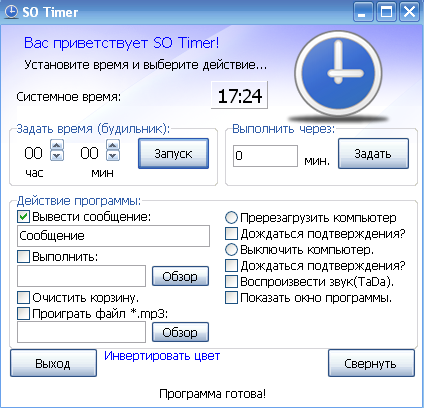Open Обзор next to Выполнить field
This screenshot has height=408, width=424.
coord(180,276)
